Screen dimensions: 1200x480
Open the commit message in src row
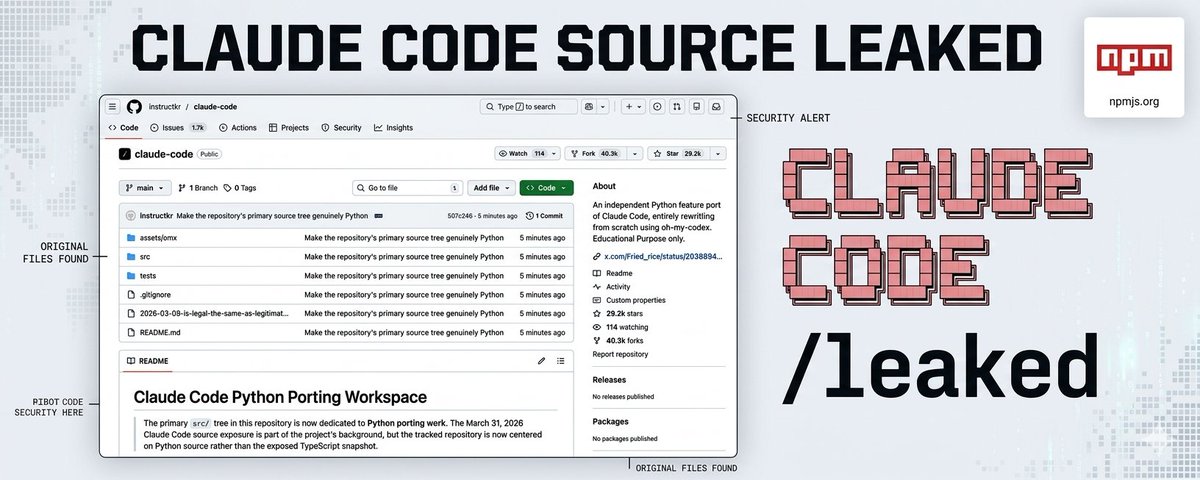click(404, 256)
